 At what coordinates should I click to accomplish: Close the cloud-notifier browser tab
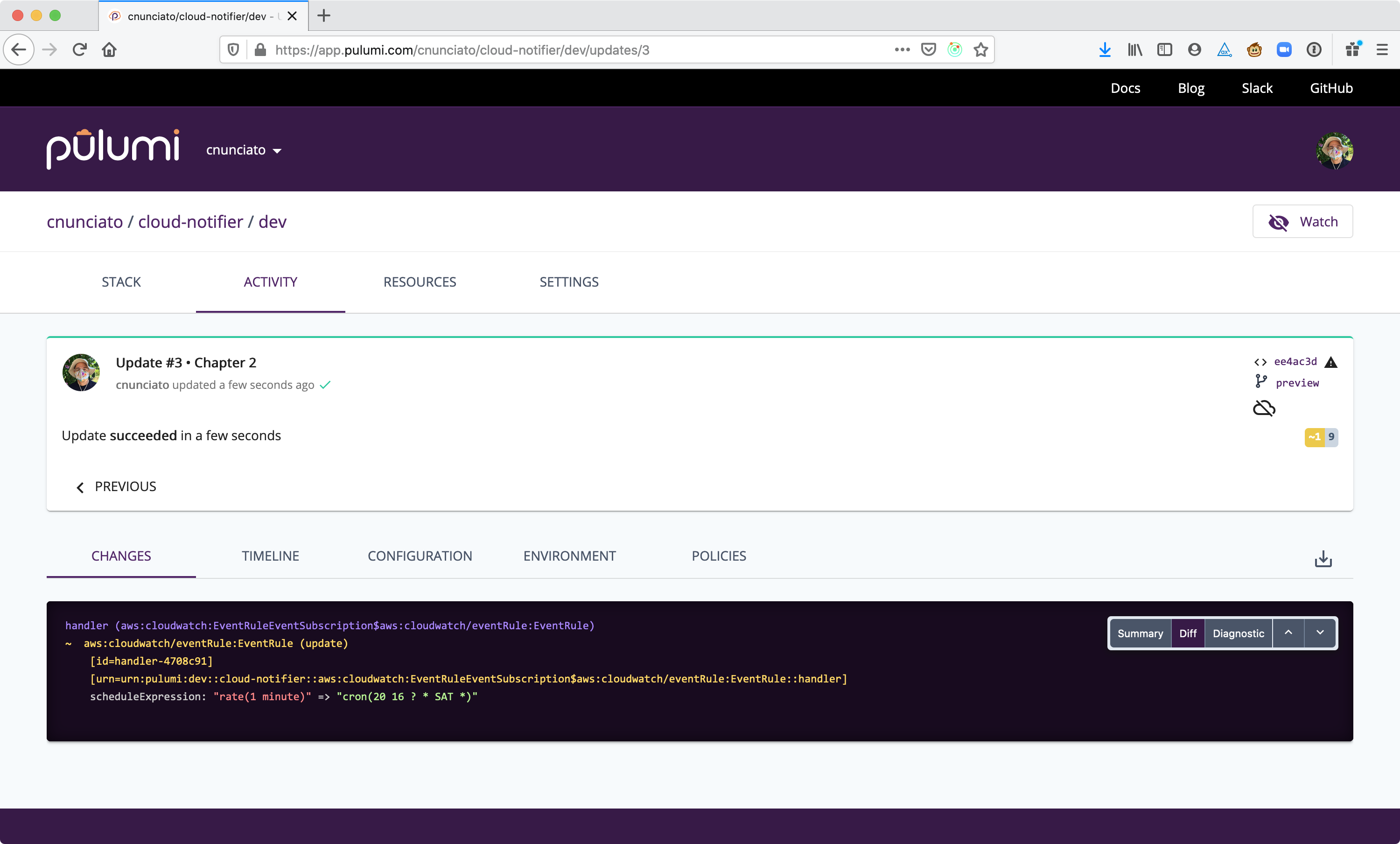pyautogui.click(x=292, y=16)
